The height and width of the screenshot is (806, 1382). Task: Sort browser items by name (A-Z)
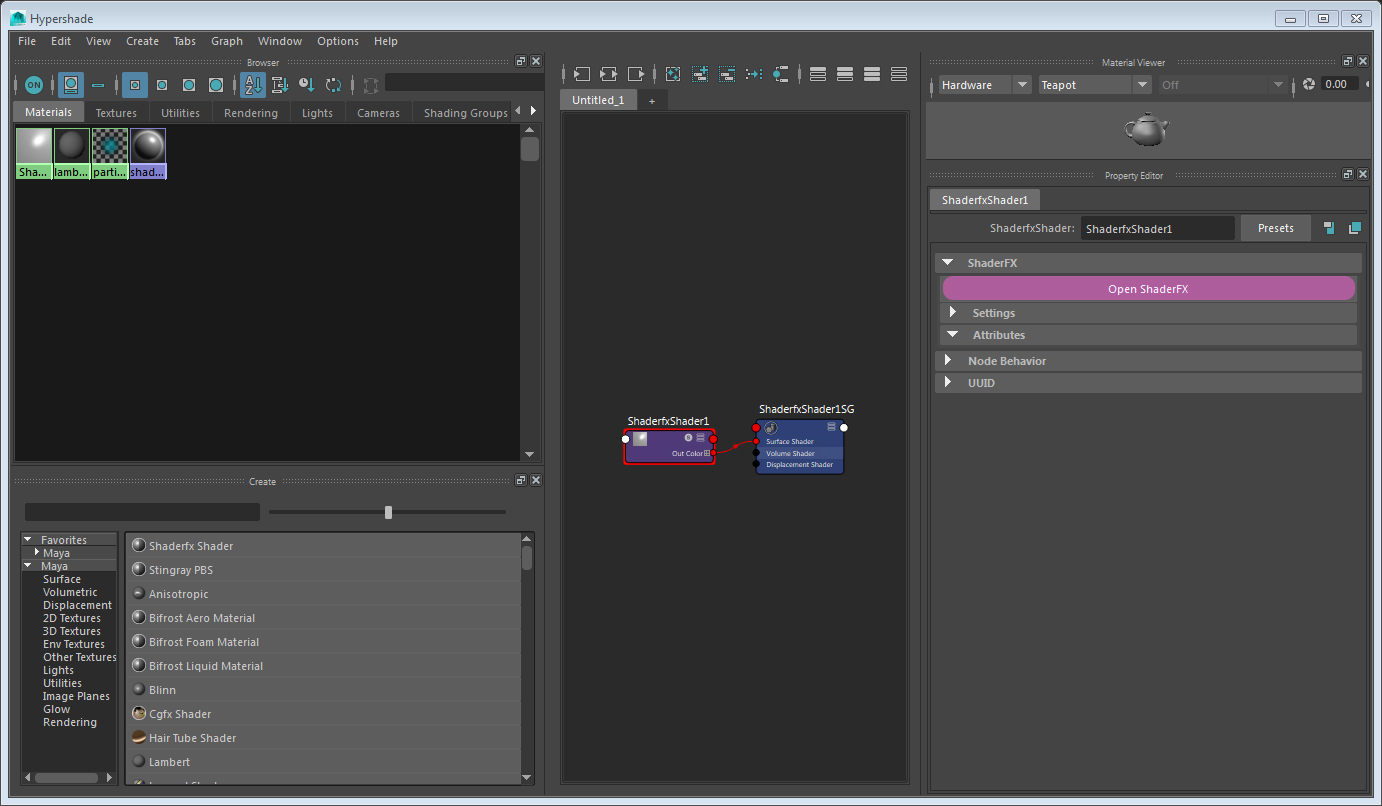[x=253, y=85]
